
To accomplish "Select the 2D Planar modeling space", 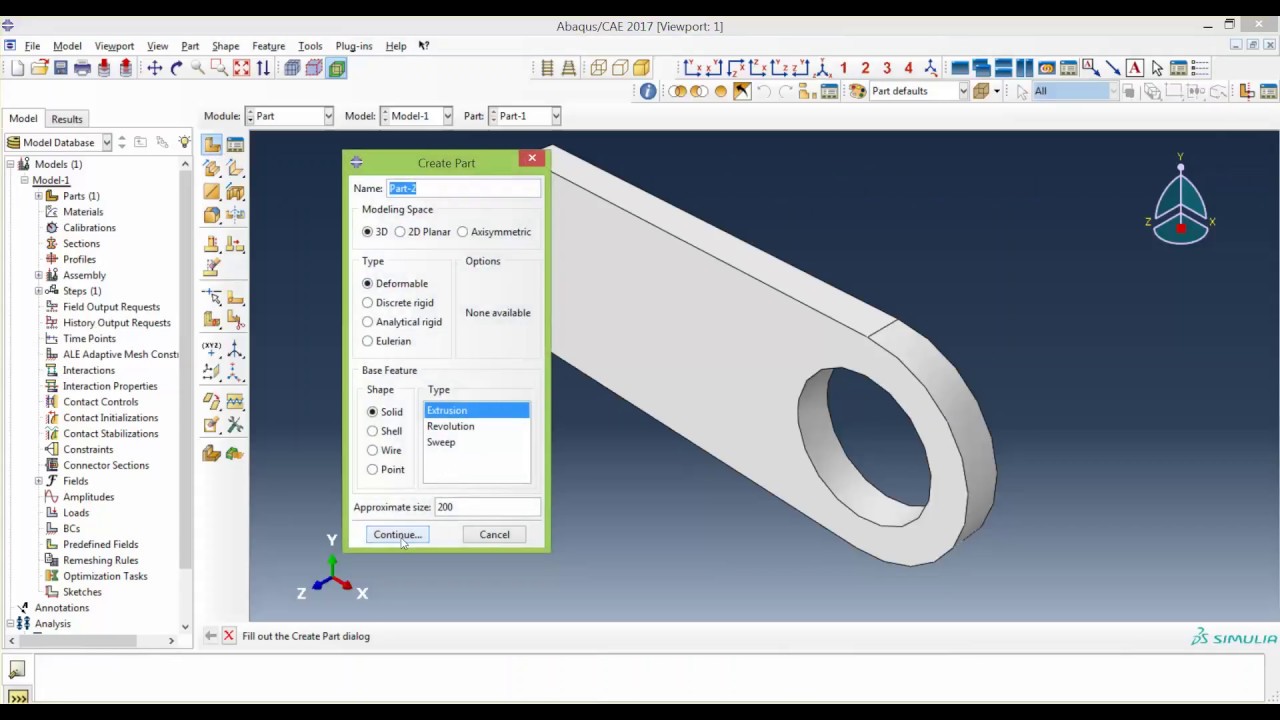I will 422,232.
